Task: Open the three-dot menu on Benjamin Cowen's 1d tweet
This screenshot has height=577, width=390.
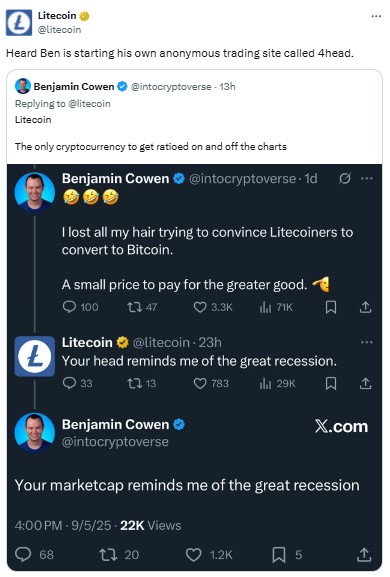Action: 367,178
